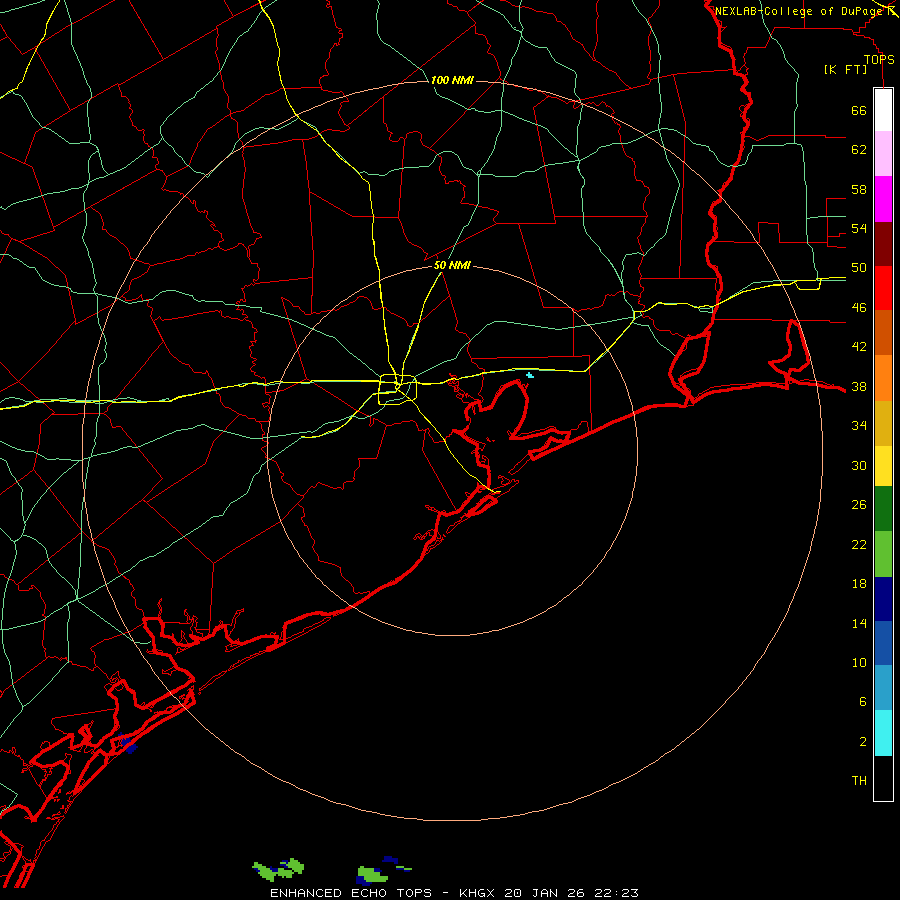Select the bright cyan legend swatch
Screen dimensions: 900x900
coord(883,733)
